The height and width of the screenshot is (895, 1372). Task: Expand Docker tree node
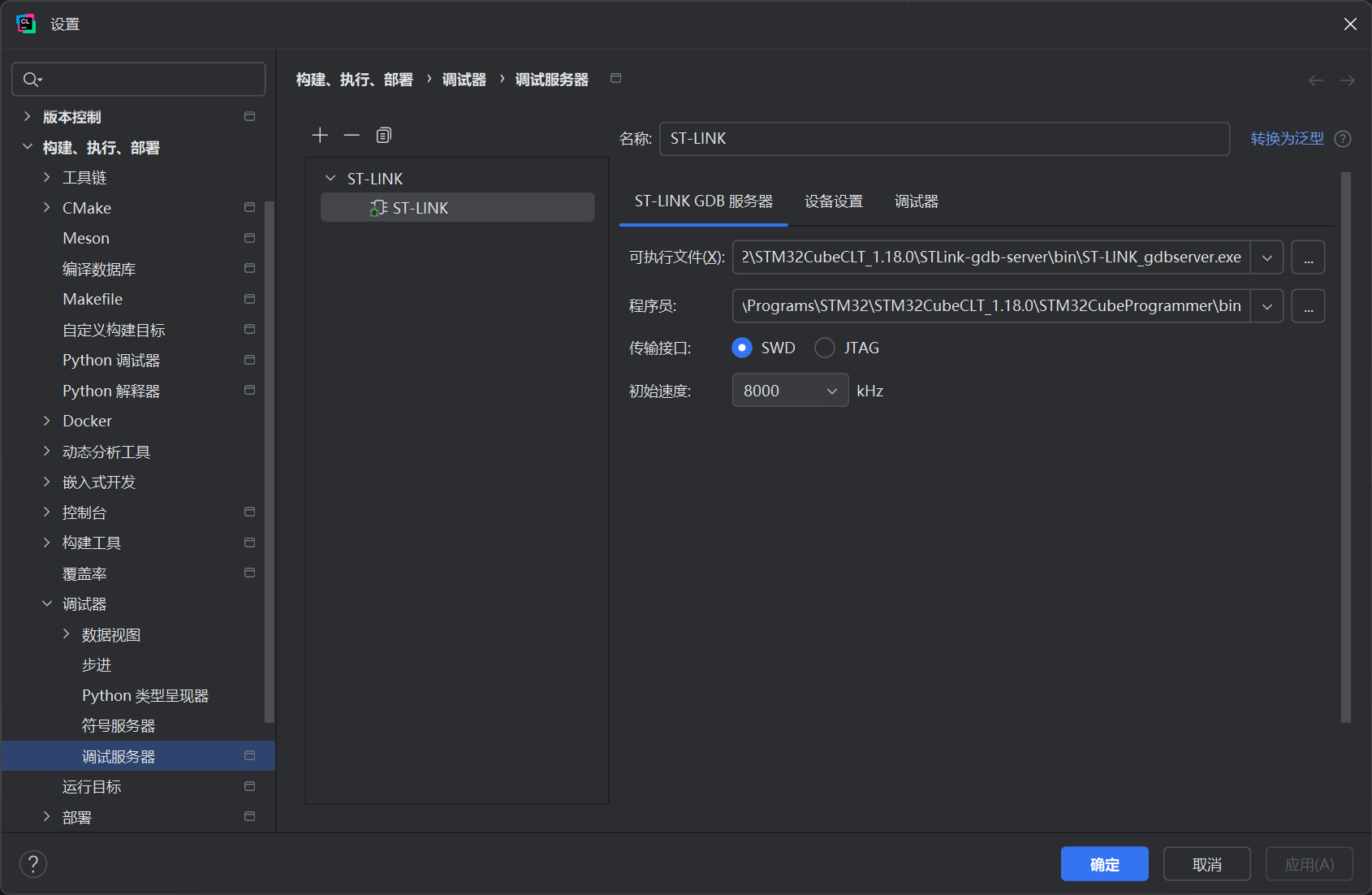(x=47, y=421)
